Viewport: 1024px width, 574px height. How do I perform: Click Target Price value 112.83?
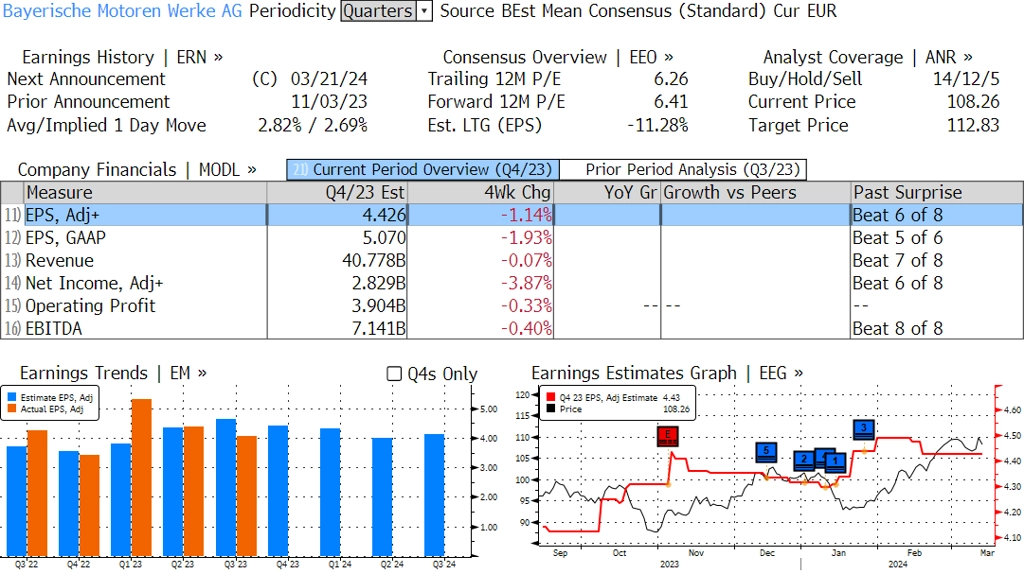tap(973, 125)
